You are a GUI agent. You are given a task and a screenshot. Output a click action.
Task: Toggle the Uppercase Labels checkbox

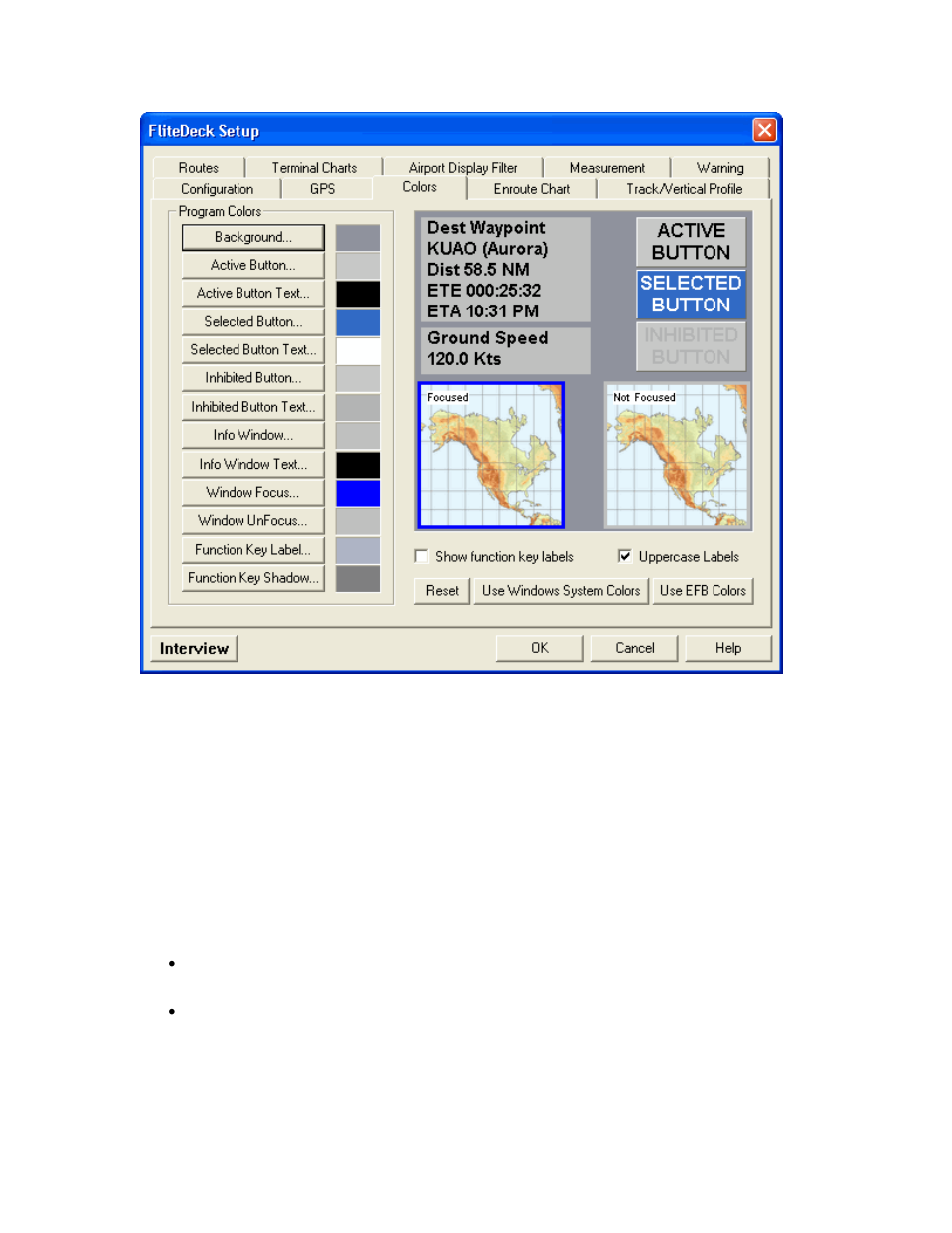tap(625, 556)
